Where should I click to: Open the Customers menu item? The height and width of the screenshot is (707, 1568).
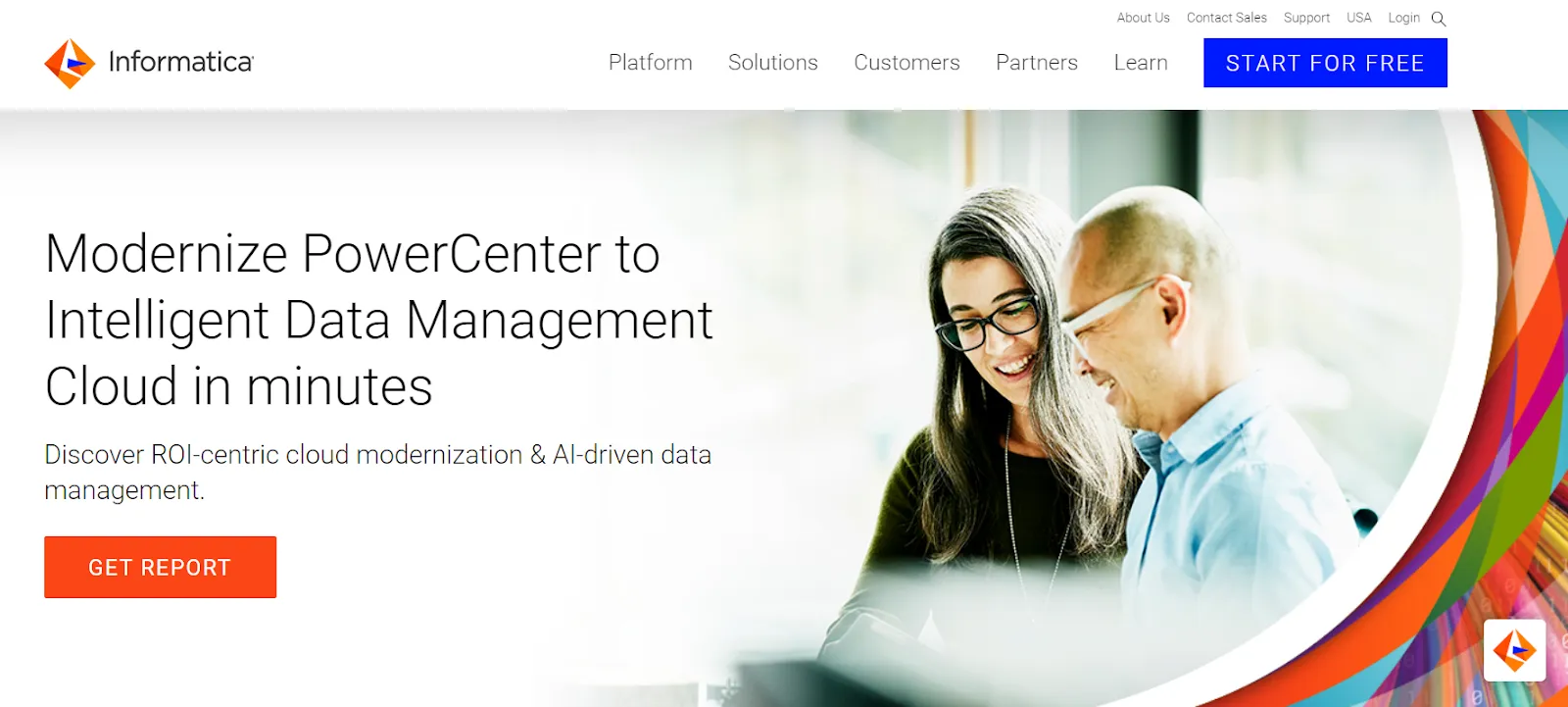906,63
